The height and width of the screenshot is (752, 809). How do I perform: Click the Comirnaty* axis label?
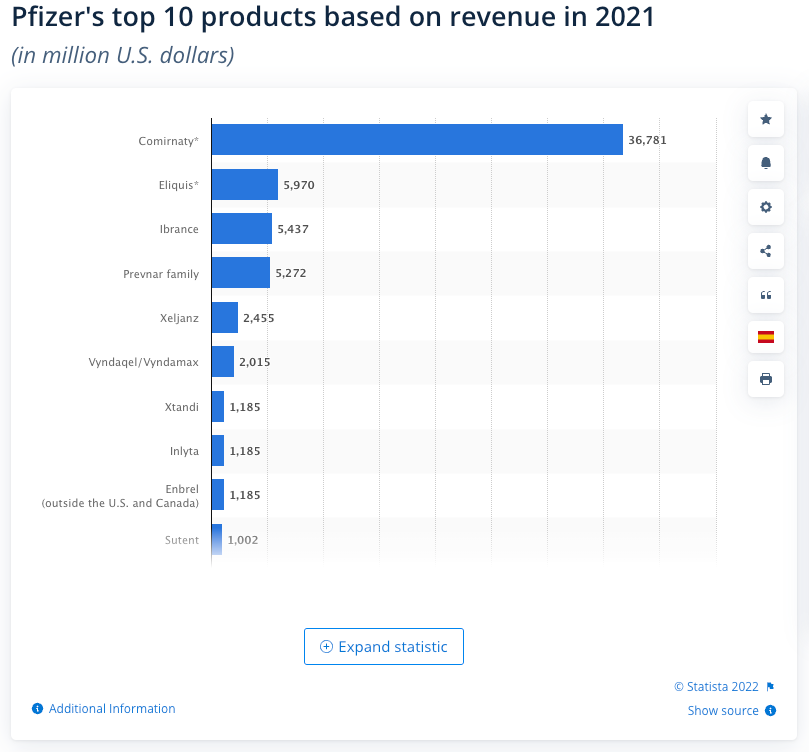(168, 141)
